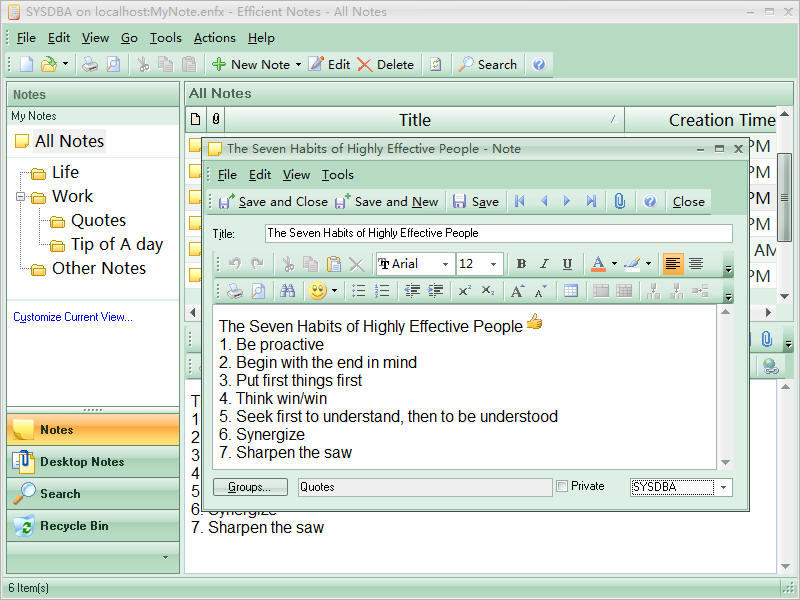Open main window Go menu
Image resolution: width=800 pixels, height=600 pixels.
click(x=129, y=38)
